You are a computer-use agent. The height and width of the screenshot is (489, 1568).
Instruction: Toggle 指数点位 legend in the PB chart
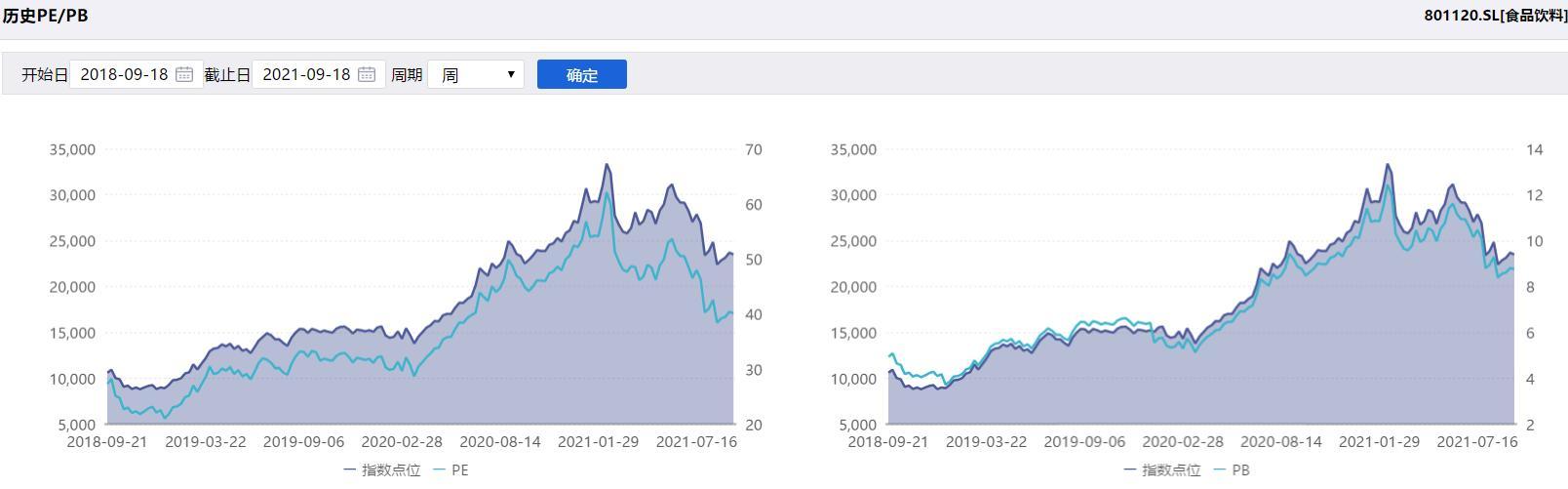[1161, 469]
